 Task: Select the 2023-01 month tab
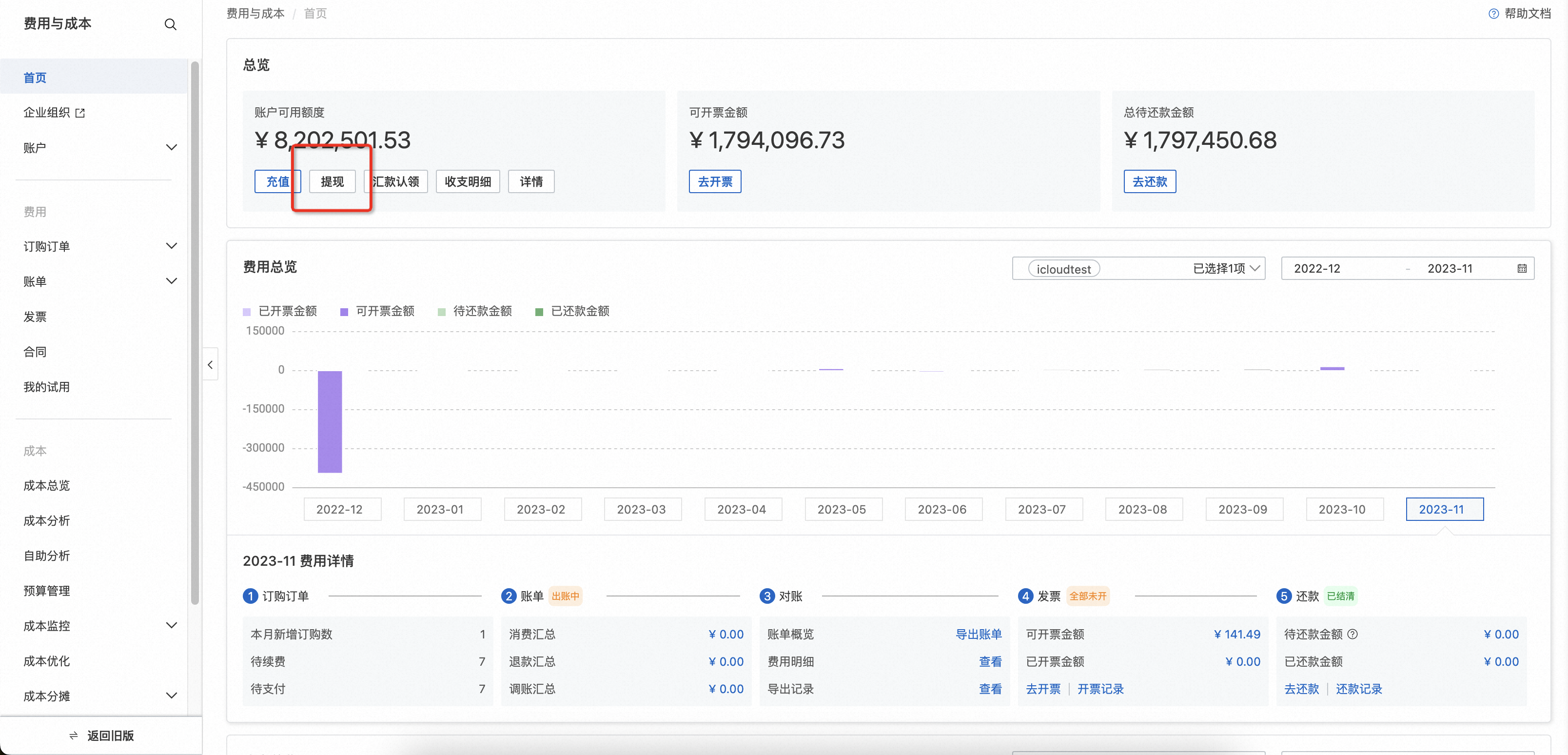443,509
